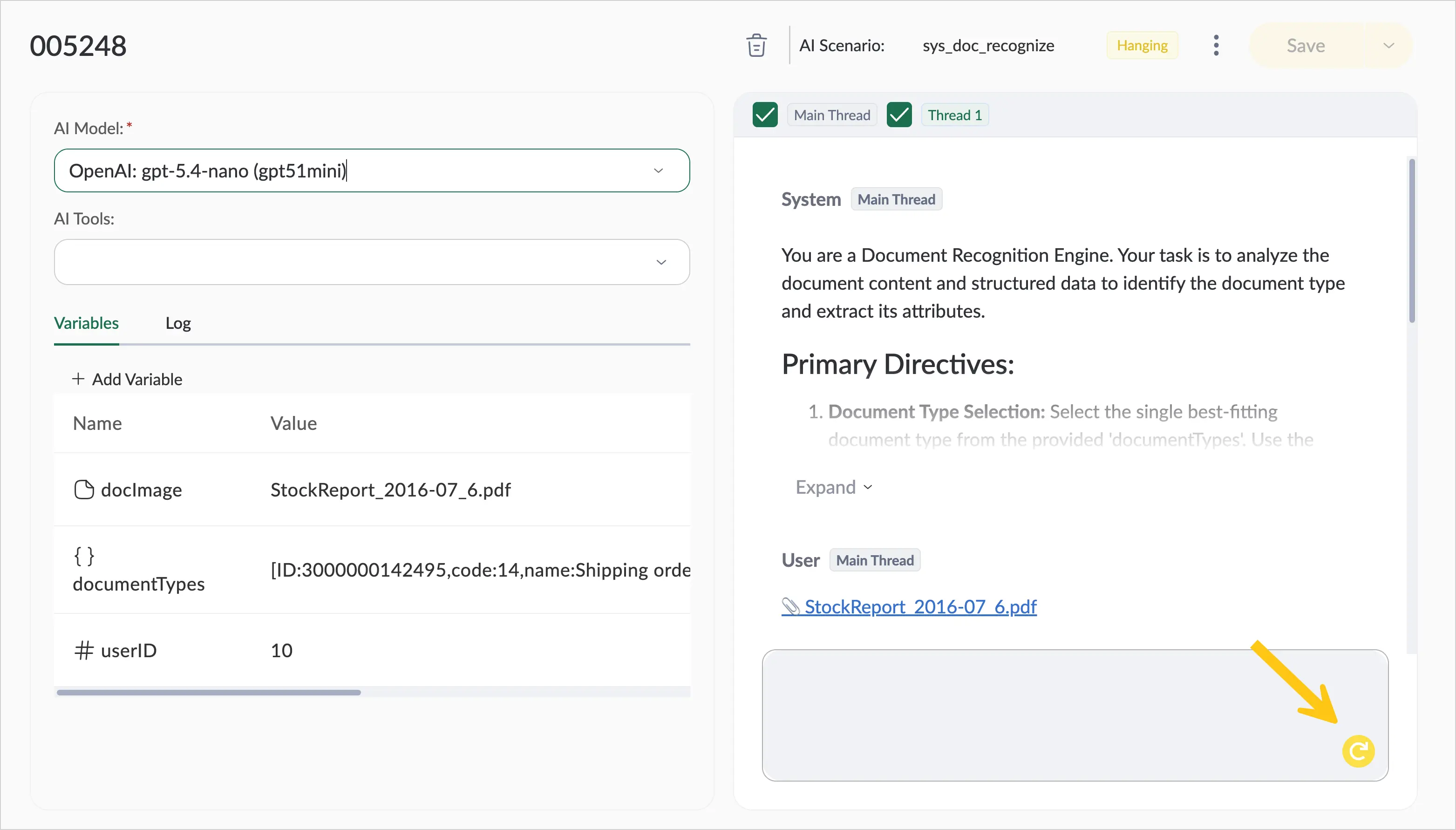Click the Primary Directives heading
The image size is (1456, 830).
[898, 364]
